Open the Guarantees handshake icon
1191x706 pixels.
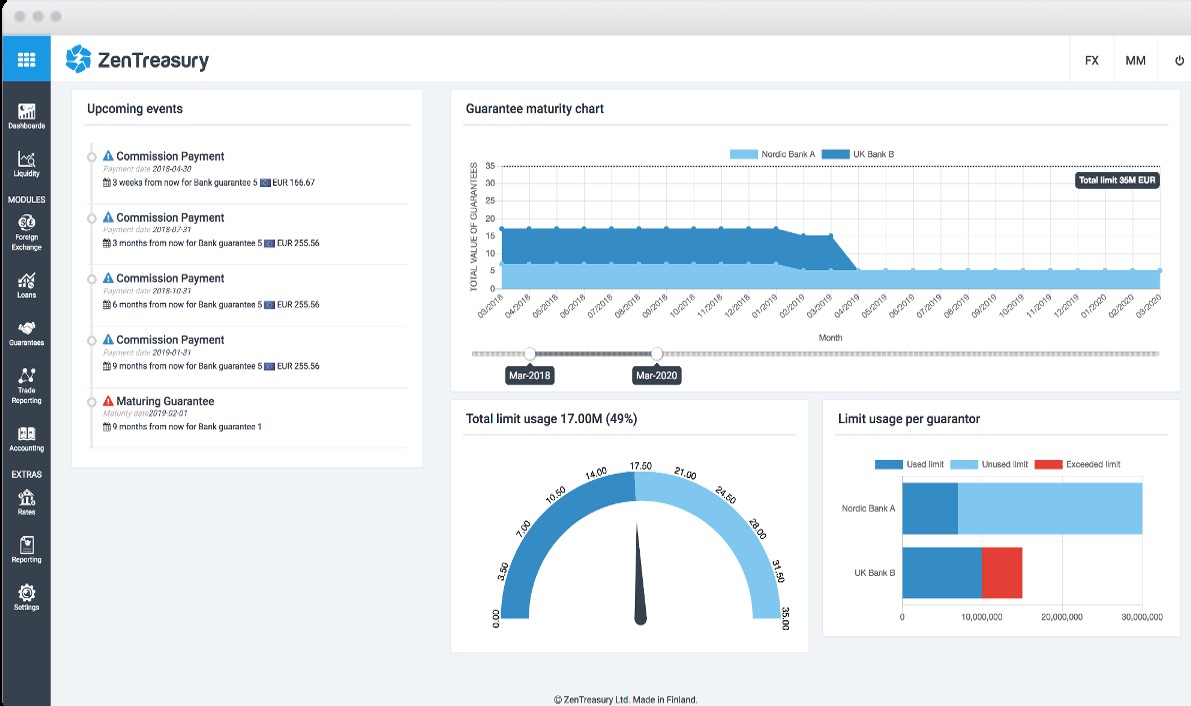coord(27,328)
